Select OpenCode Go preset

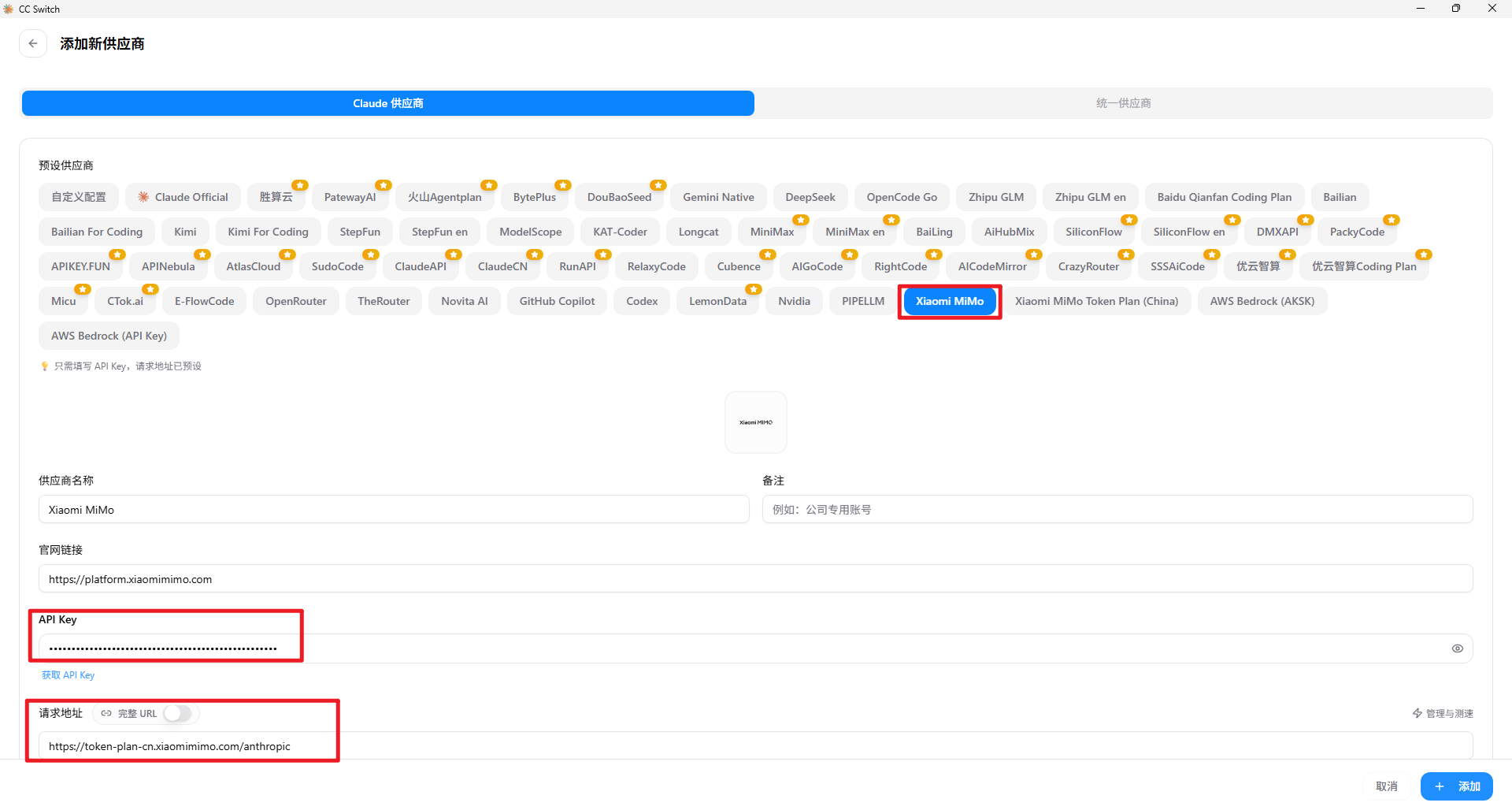coord(902,197)
